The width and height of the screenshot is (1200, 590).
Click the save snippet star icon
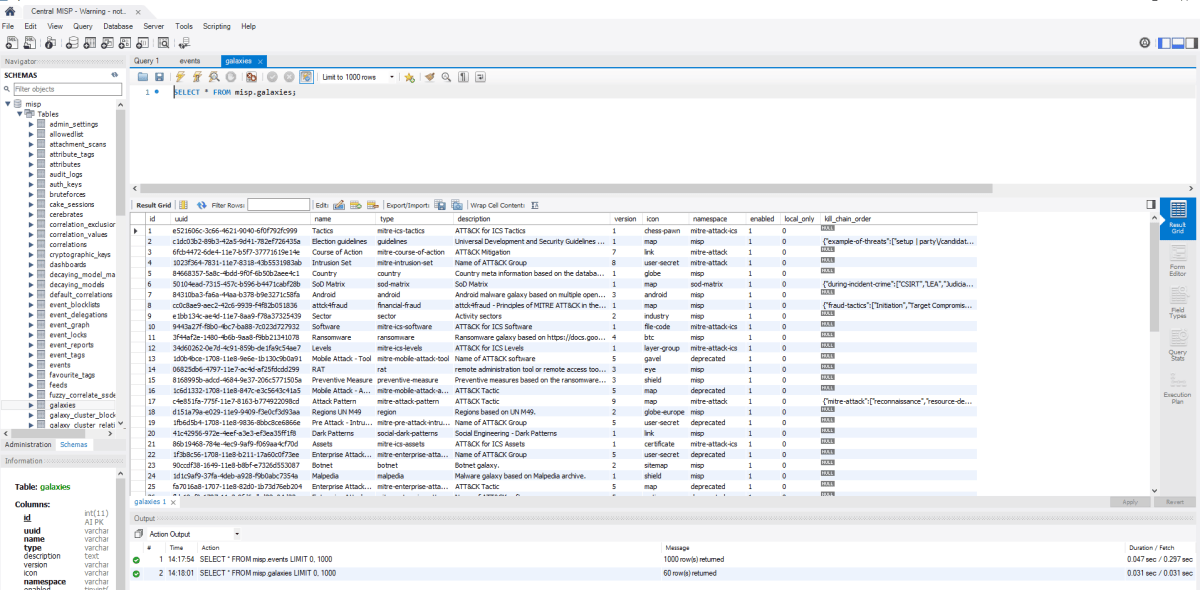click(x=409, y=77)
